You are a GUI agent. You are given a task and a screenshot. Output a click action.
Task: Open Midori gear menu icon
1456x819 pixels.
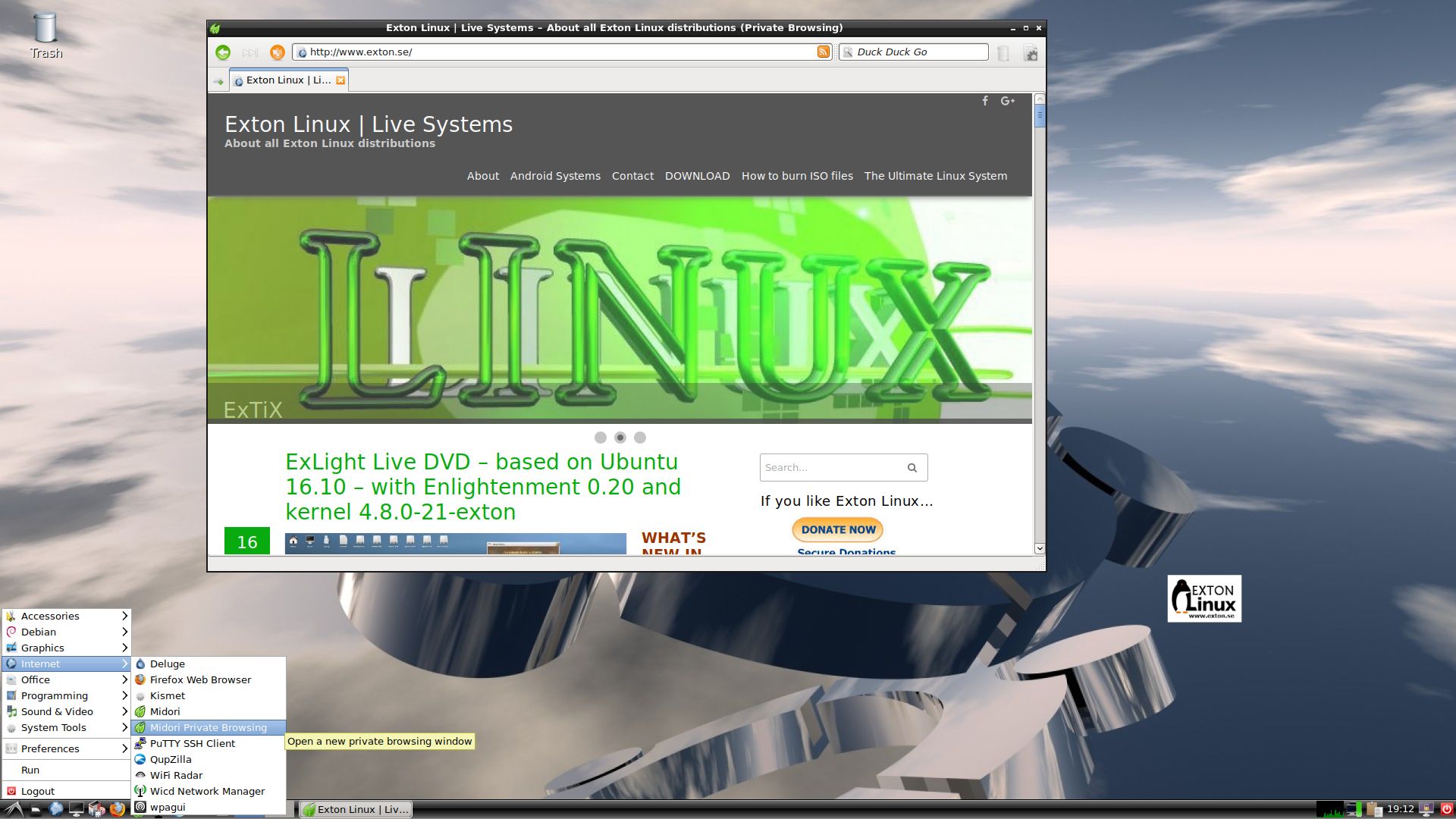tap(1031, 53)
